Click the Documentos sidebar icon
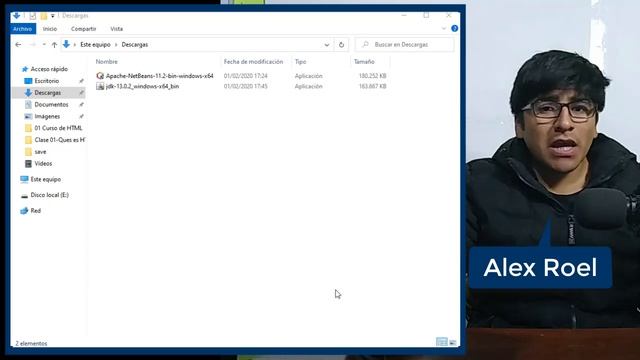The image size is (640, 360). (x=28, y=104)
